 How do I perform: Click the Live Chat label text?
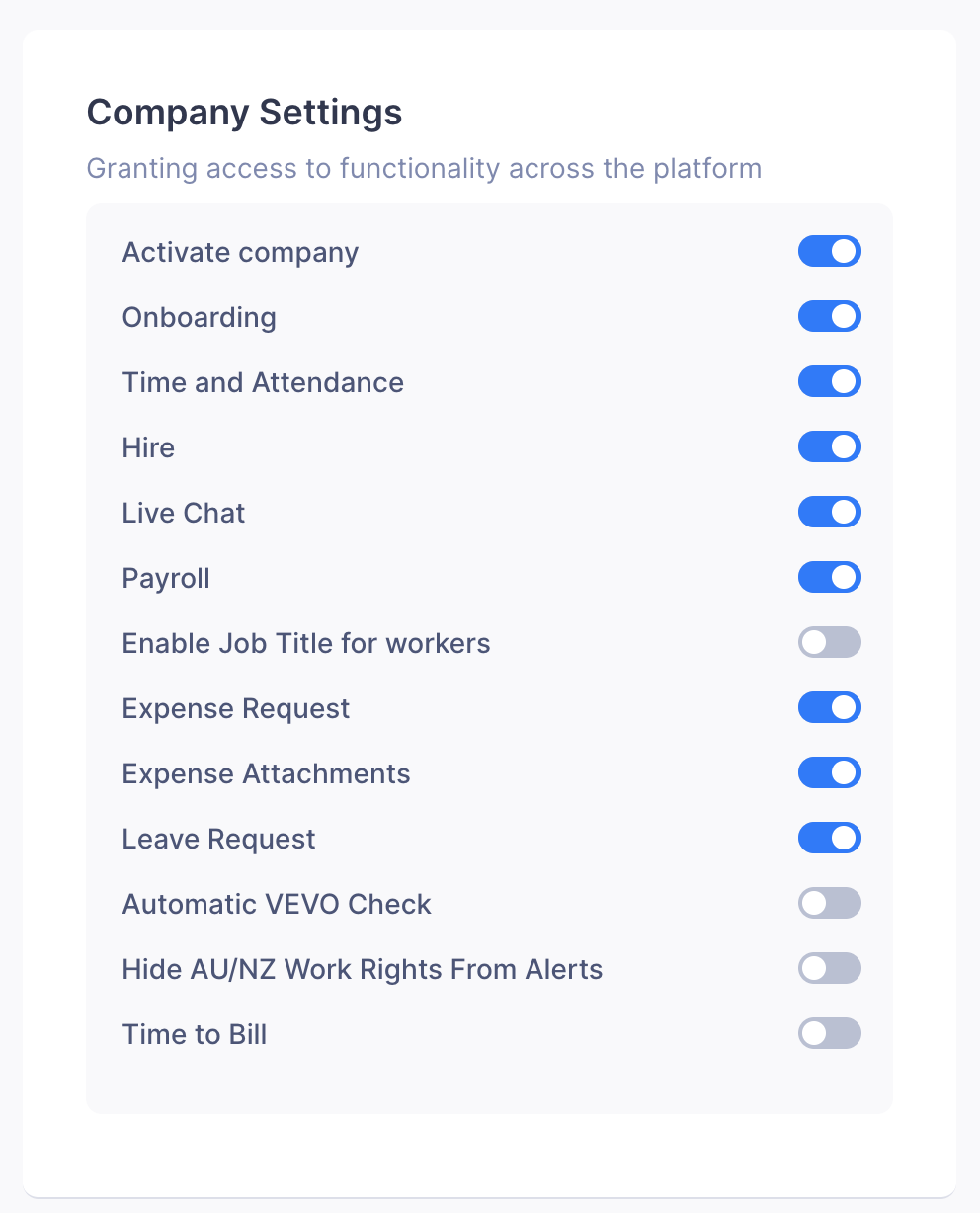[184, 514]
